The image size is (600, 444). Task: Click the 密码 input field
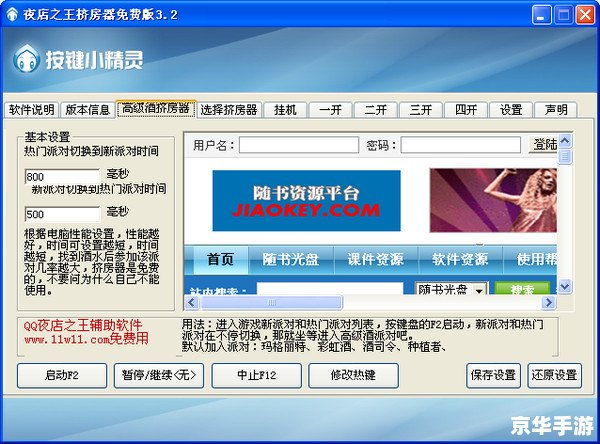pos(461,145)
